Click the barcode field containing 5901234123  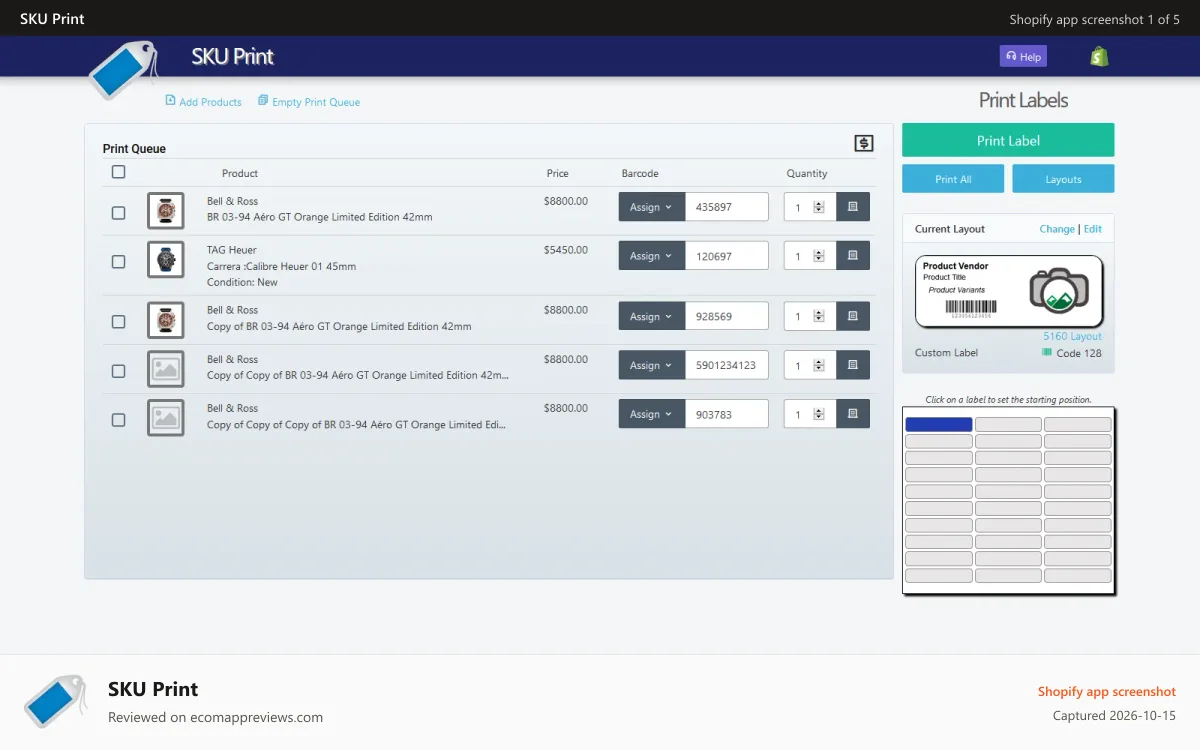coord(727,365)
